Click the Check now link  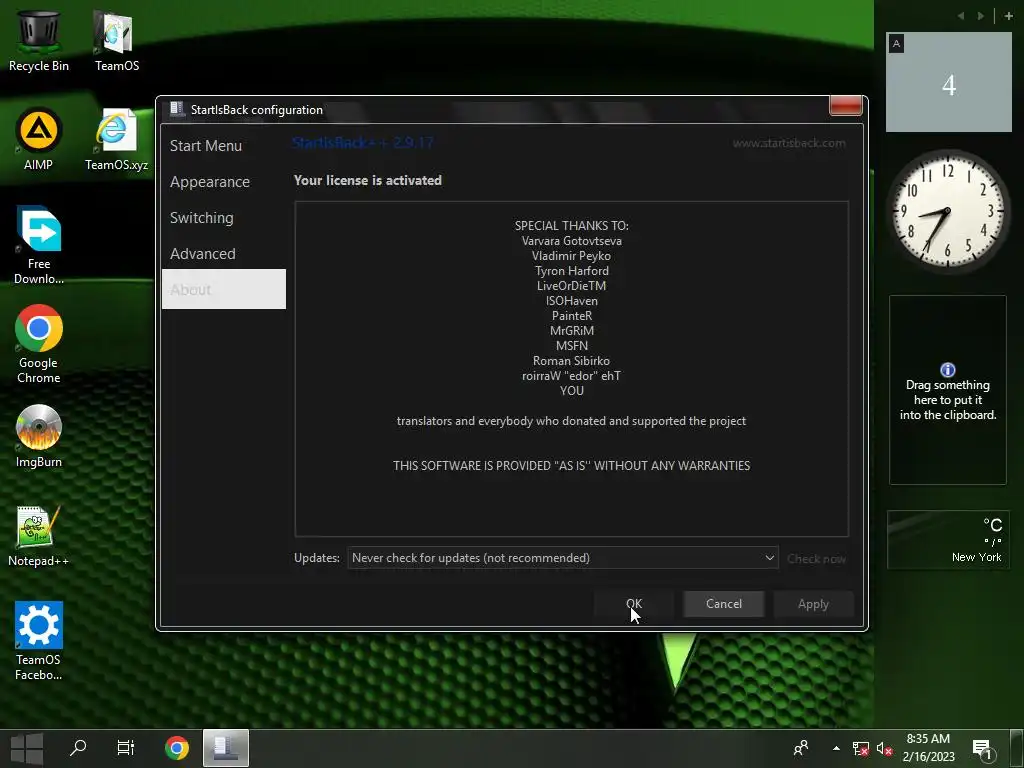[x=816, y=558]
